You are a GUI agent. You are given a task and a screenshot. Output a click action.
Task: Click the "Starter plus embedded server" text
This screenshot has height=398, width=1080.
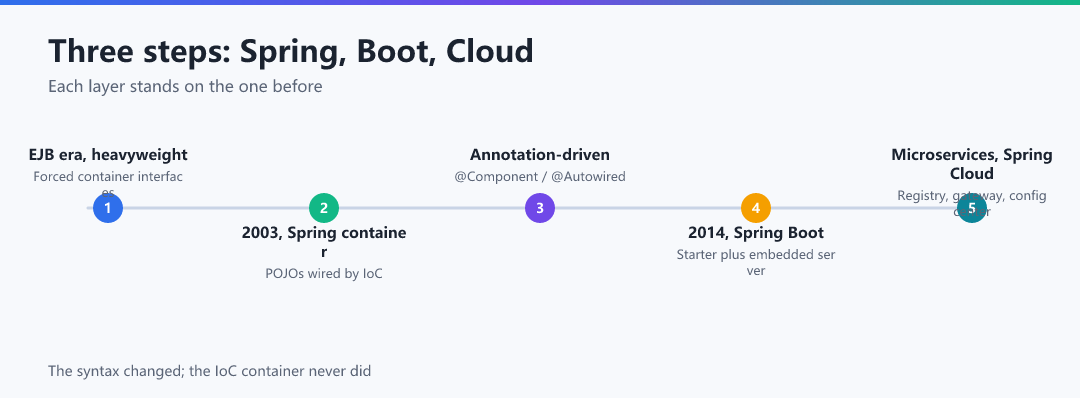click(x=756, y=262)
